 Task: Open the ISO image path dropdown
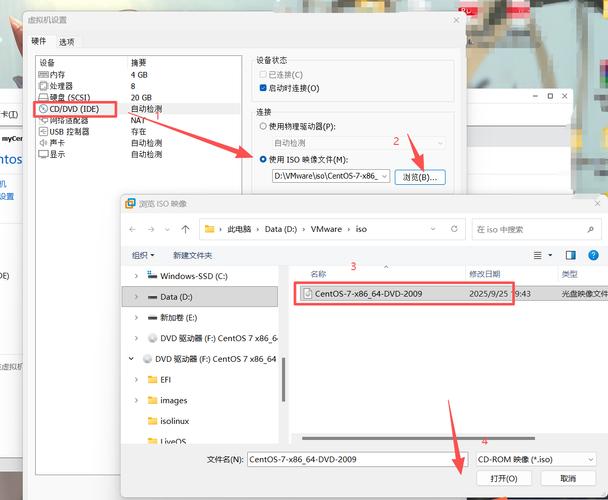point(384,176)
